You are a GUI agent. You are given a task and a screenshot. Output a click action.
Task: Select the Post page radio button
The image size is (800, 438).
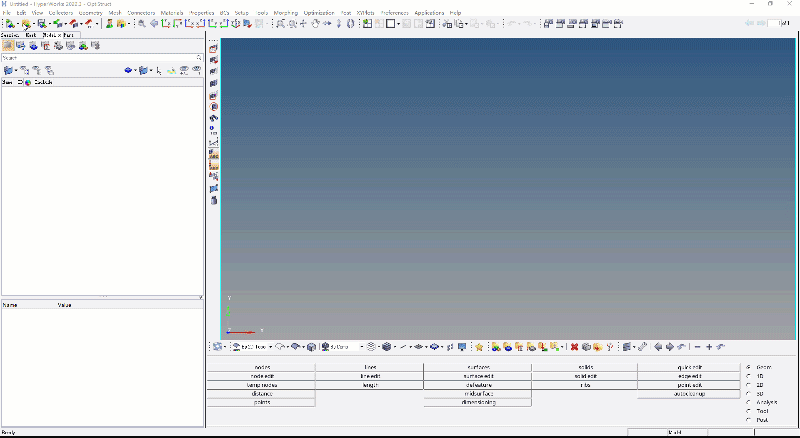tap(748, 420)
